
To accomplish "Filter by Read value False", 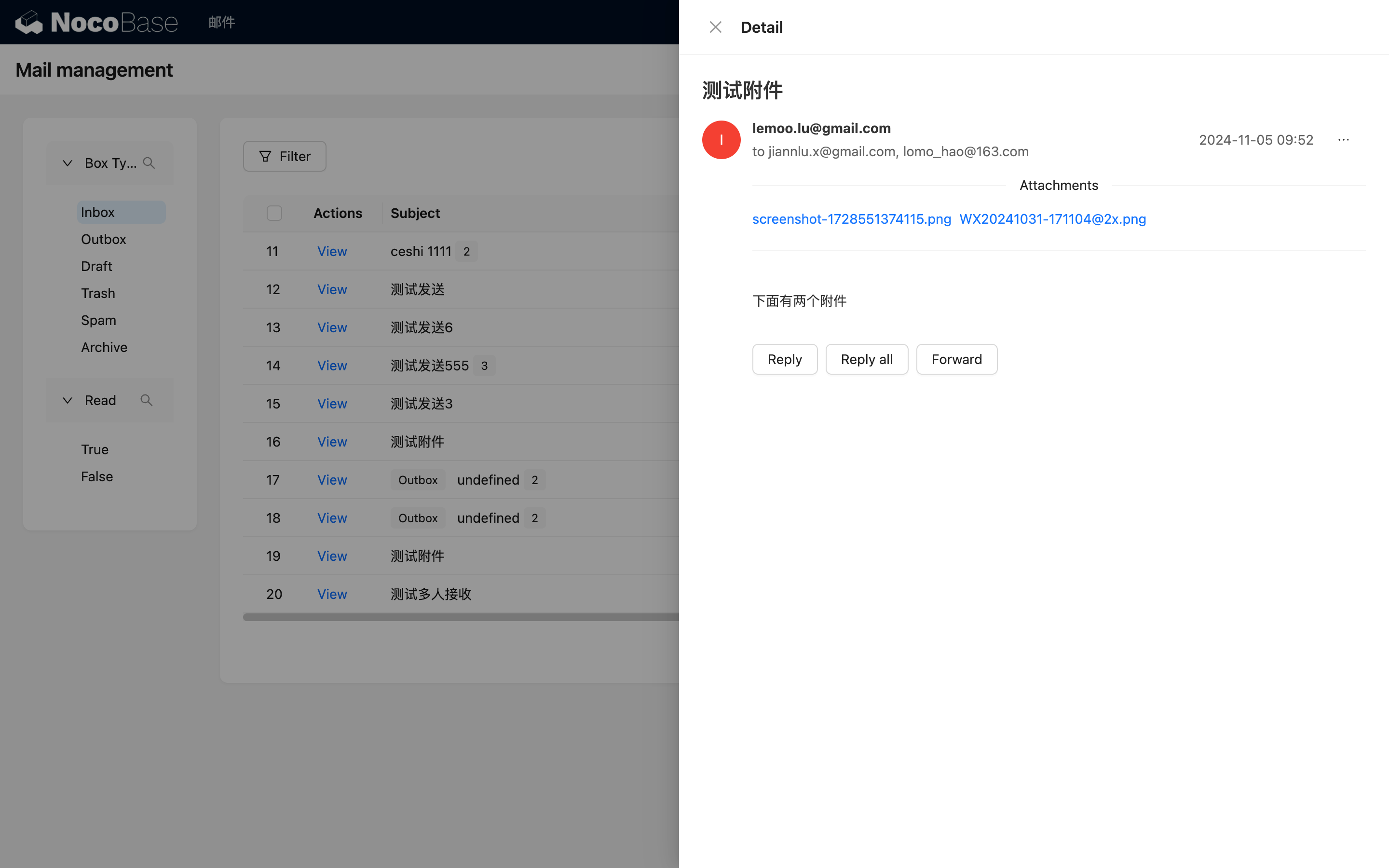I will point(97,476).
